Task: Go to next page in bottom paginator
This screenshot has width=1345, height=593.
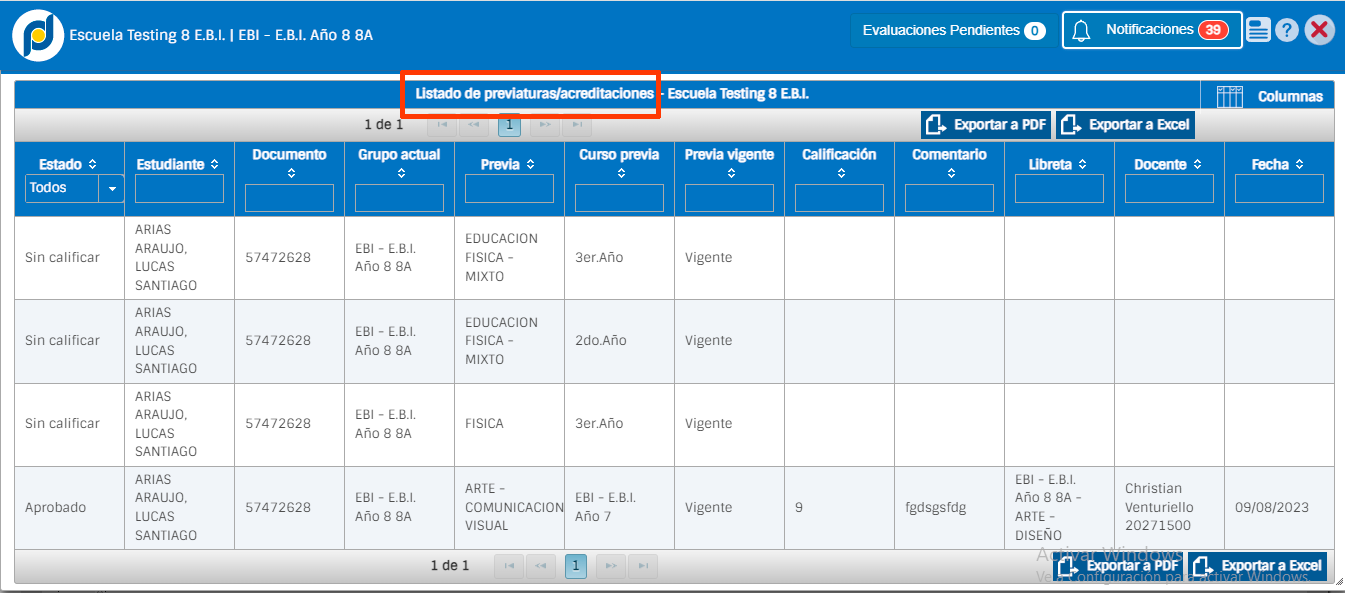Action: click(x=610, y=566)
